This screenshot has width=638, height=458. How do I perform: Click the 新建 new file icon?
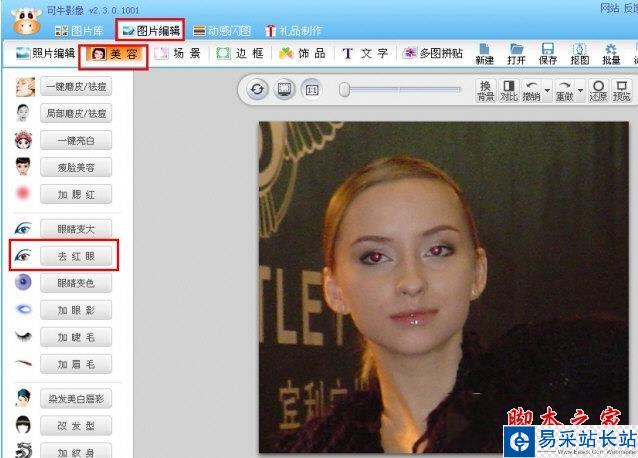pyautogui.click(x=485, y=54)
